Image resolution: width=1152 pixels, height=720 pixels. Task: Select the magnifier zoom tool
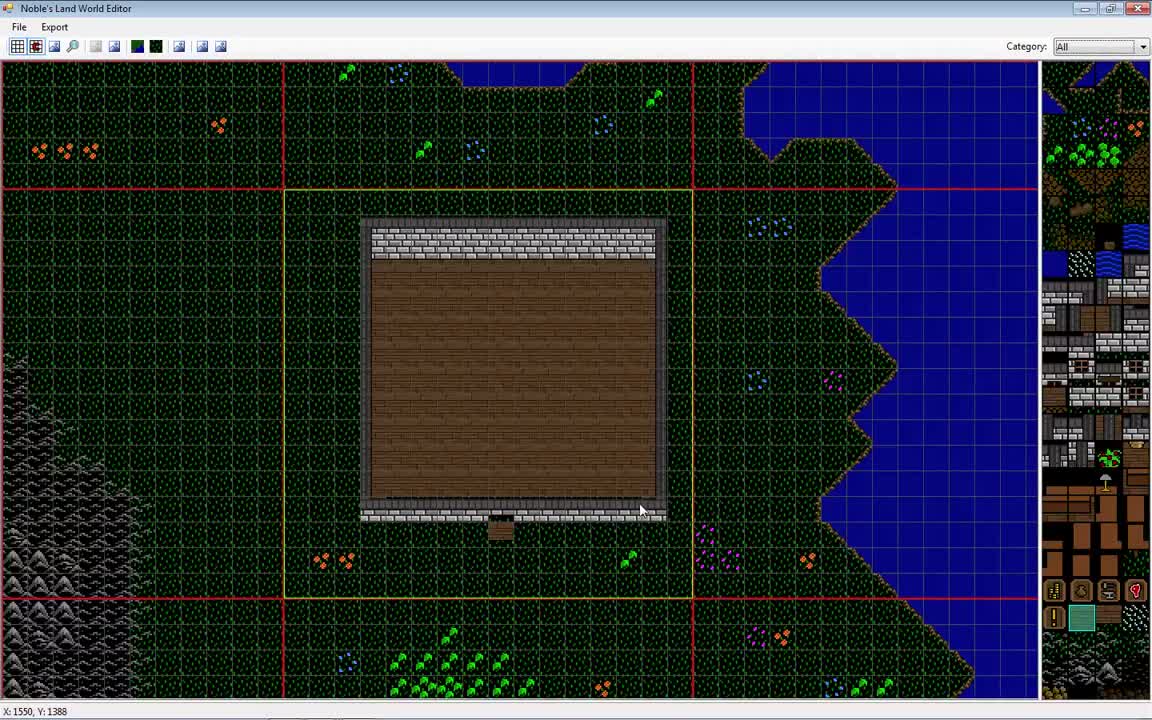(73, 46)
